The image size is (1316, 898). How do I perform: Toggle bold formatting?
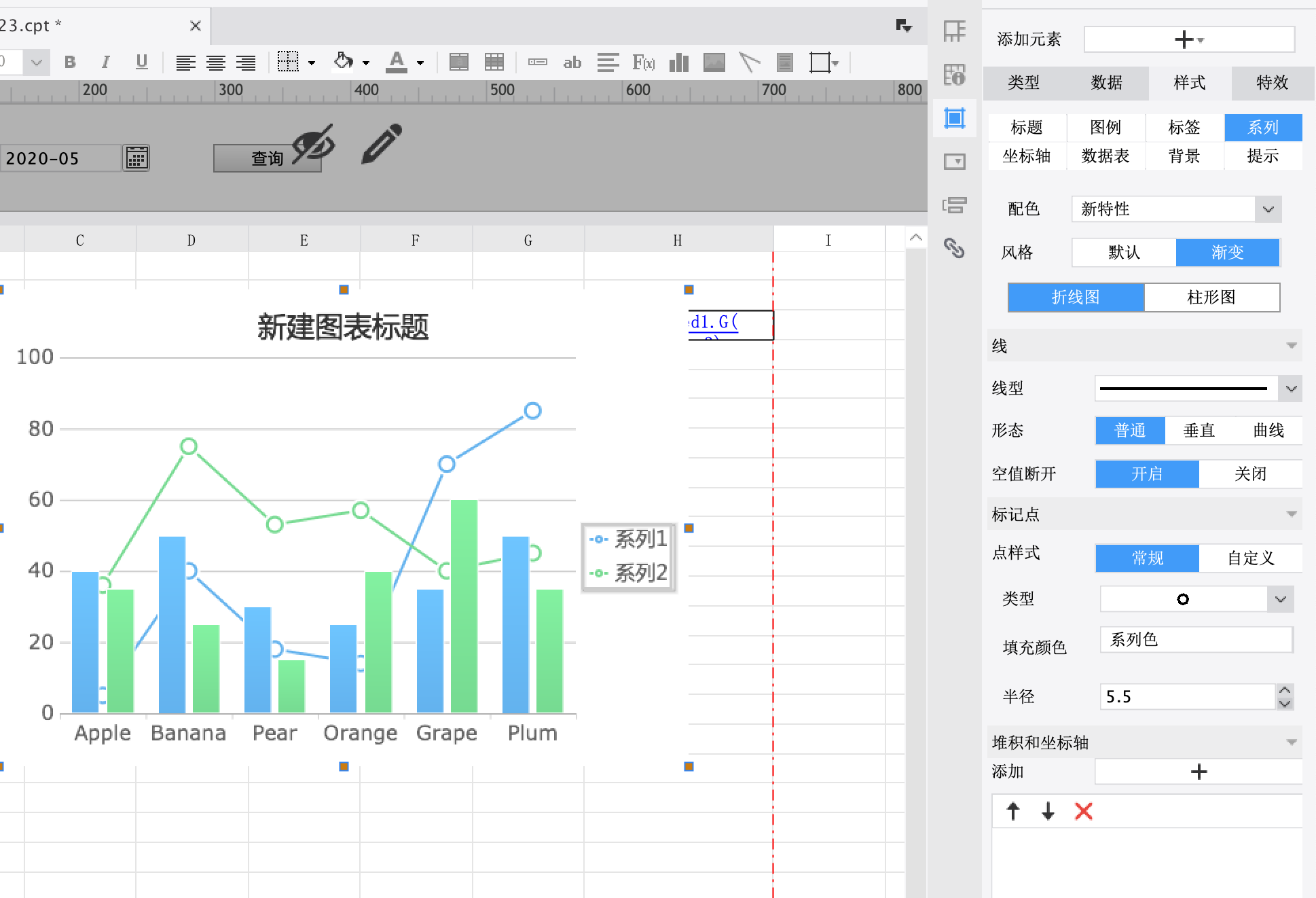point(70,62)
